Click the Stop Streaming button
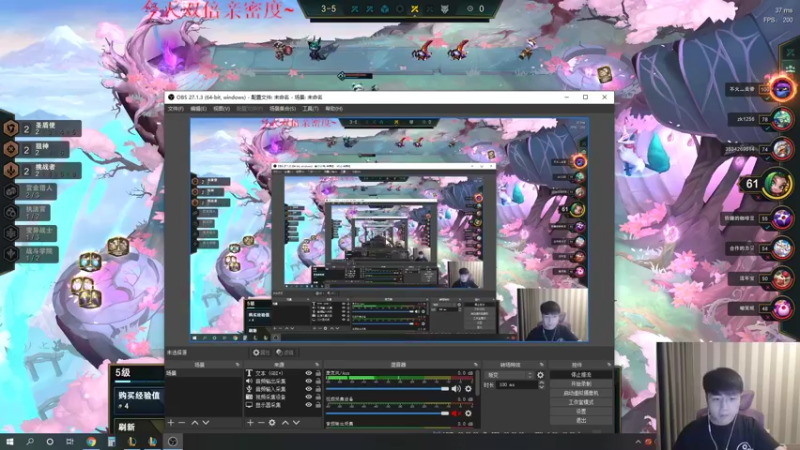The width and height of the screenshot is (800, 450). point(581,374)
